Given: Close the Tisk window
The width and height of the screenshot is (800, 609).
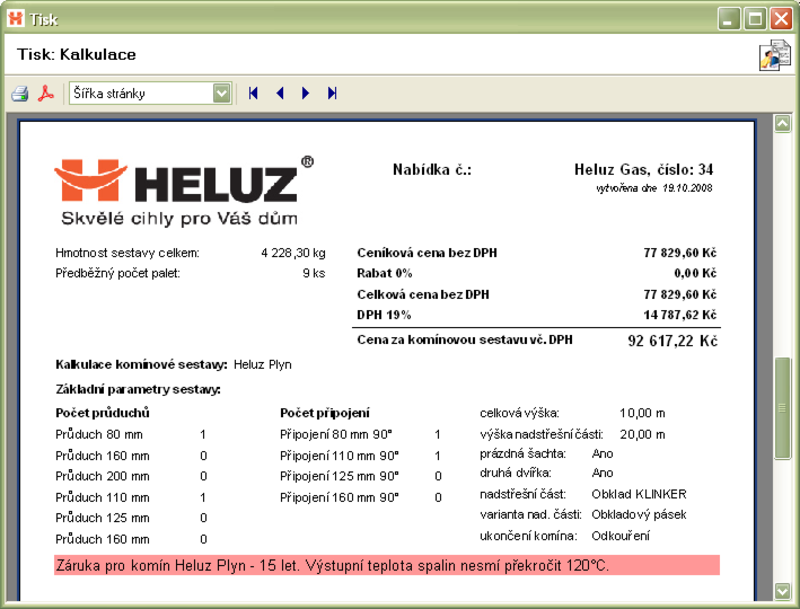Looking at the screenshot, I should (x=781, y=19).
